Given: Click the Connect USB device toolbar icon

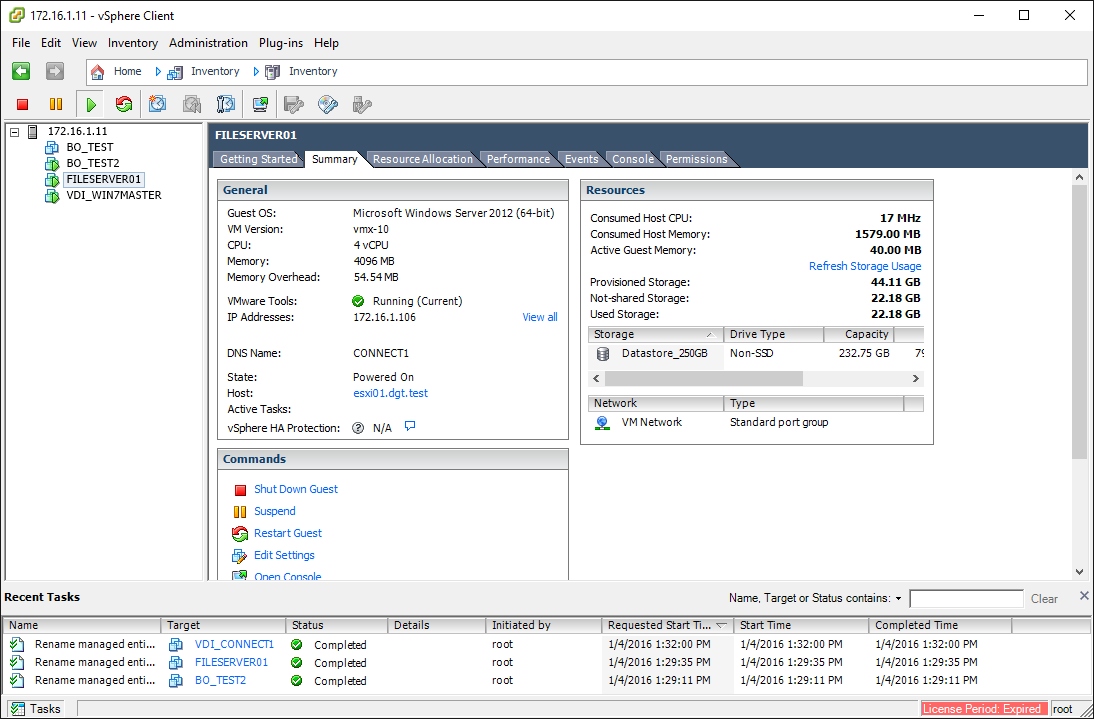Looking at the screenshot, I should click(362, 105).
